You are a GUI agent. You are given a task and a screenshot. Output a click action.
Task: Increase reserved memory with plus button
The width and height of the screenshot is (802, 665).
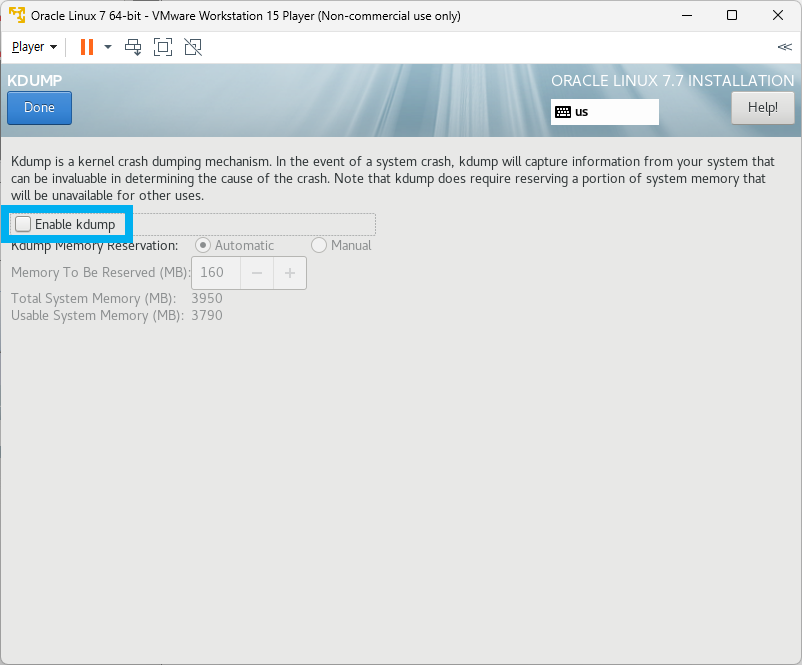point(290,273)
